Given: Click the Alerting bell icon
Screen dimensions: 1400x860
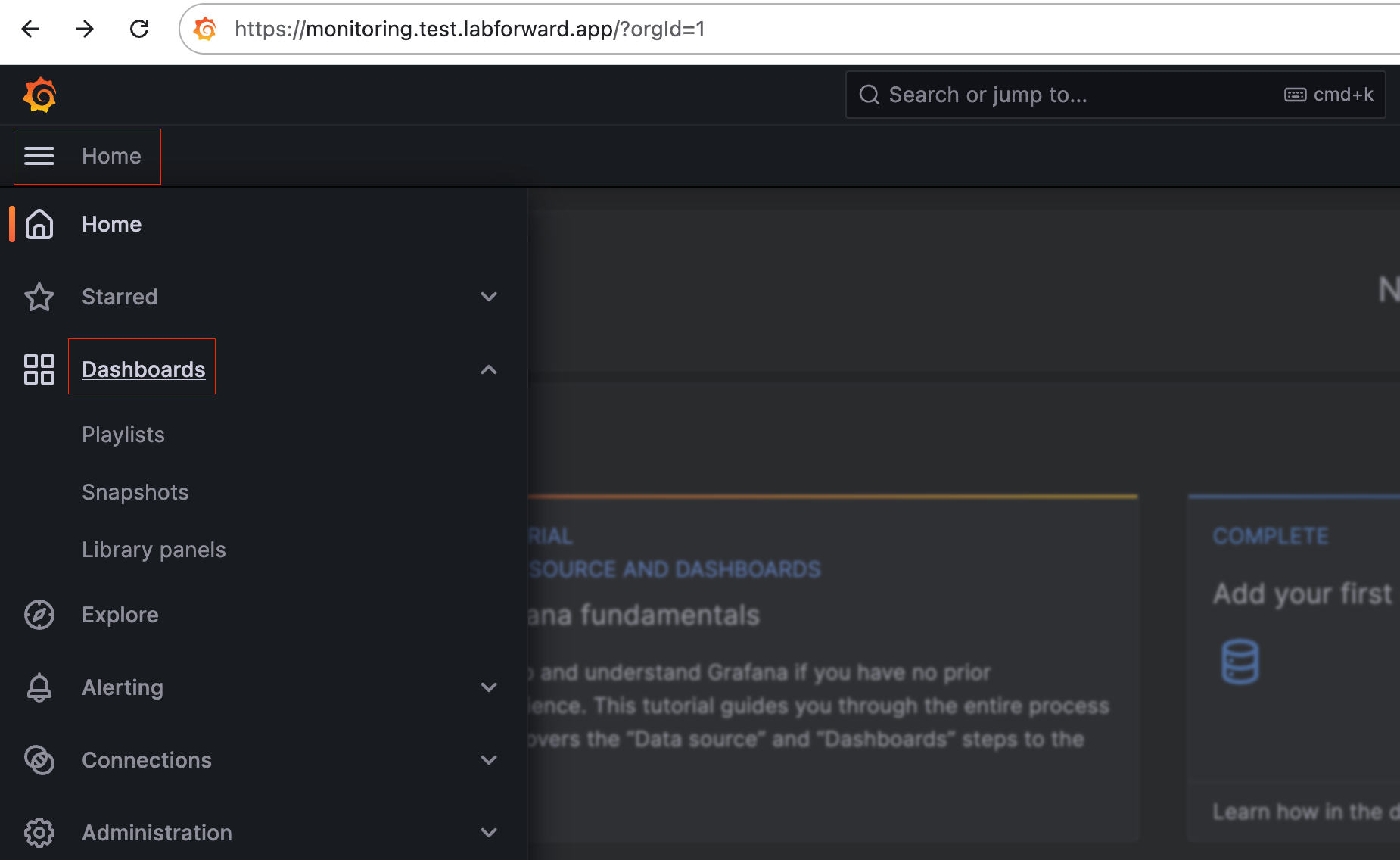Looking at the screenshot, I should (x=39, y=687).
